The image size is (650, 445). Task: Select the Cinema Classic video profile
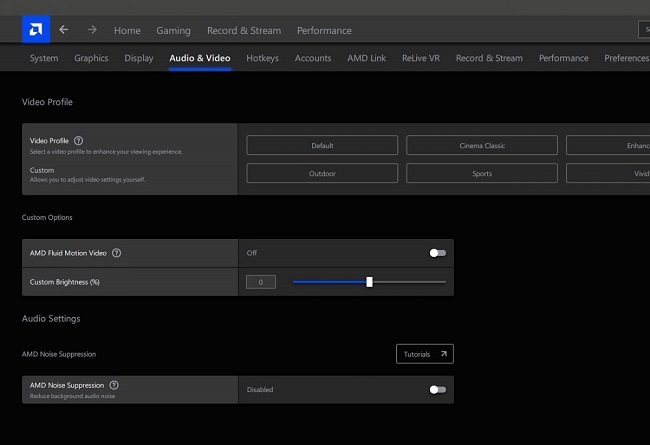(x=482, y=145)
